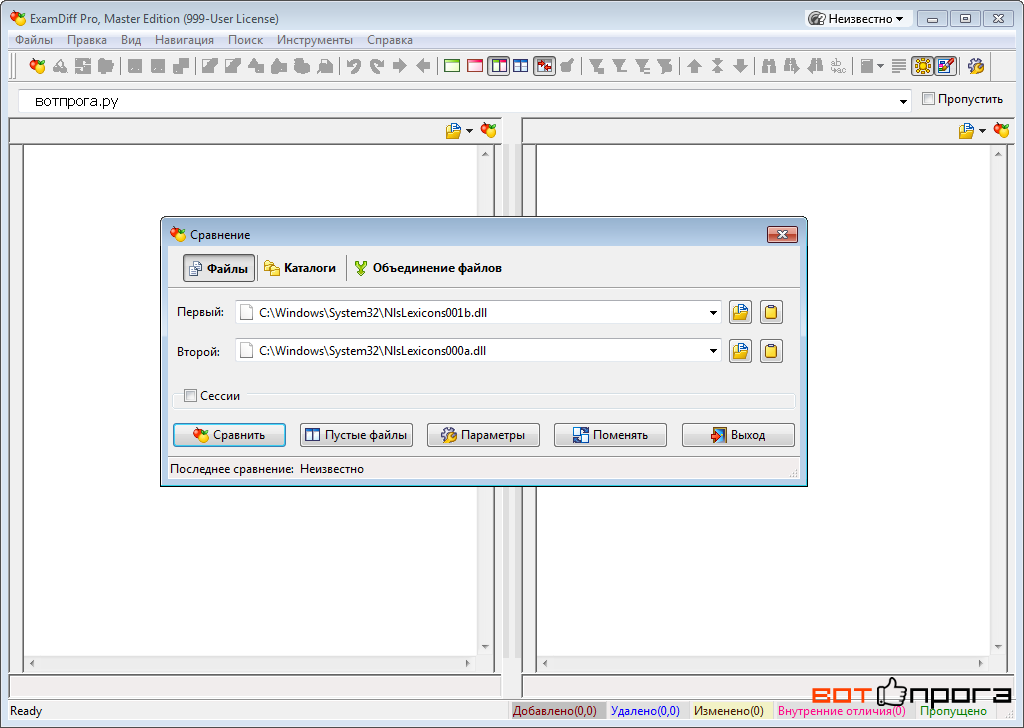Click the left pane open-file folder icon
Screen dimensions: 1024x728
click(x=453, y=131)
